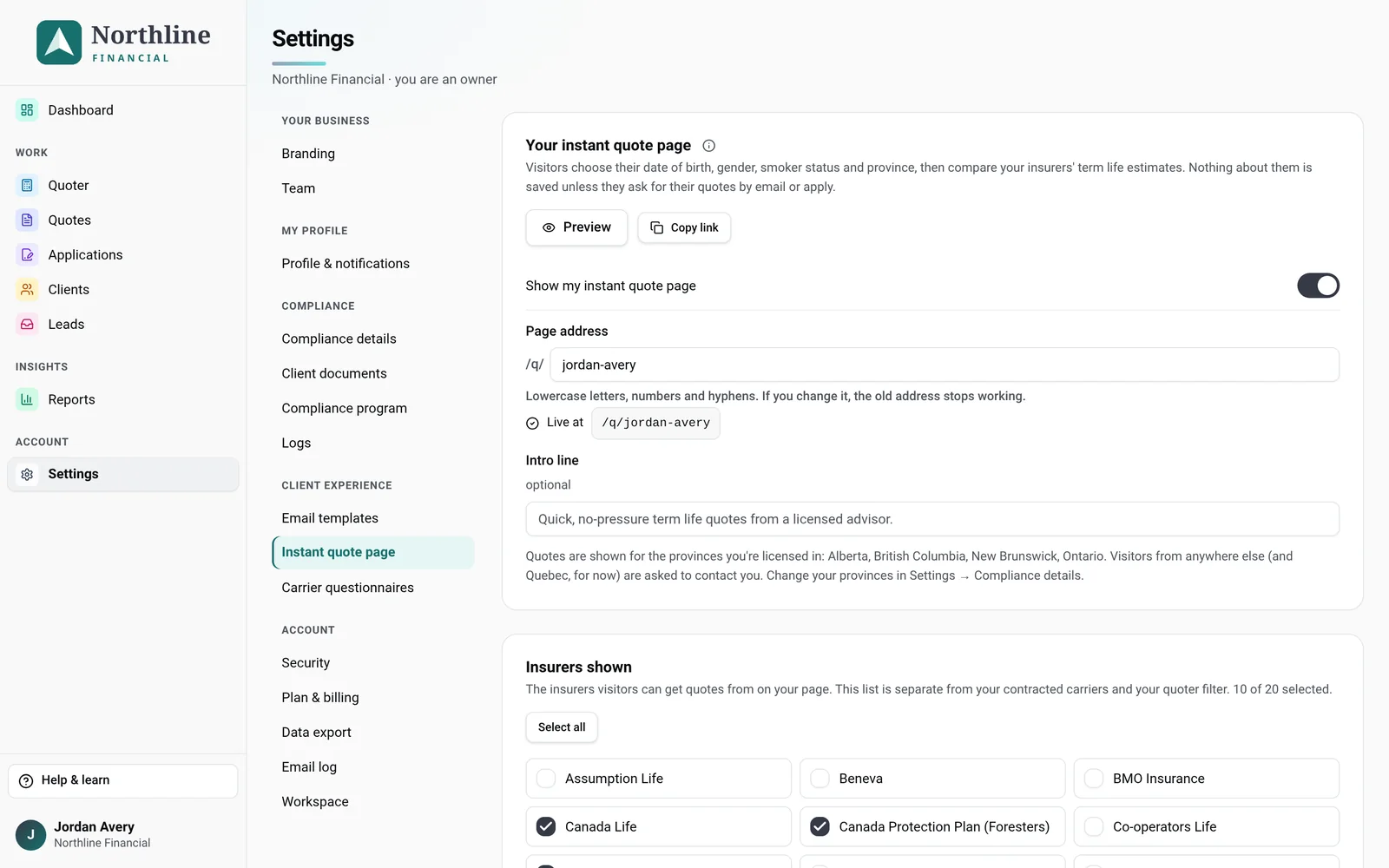This screenshot has width=1389, height=868.
Task: Preview the instant quote page
Action: pos(576,227)
